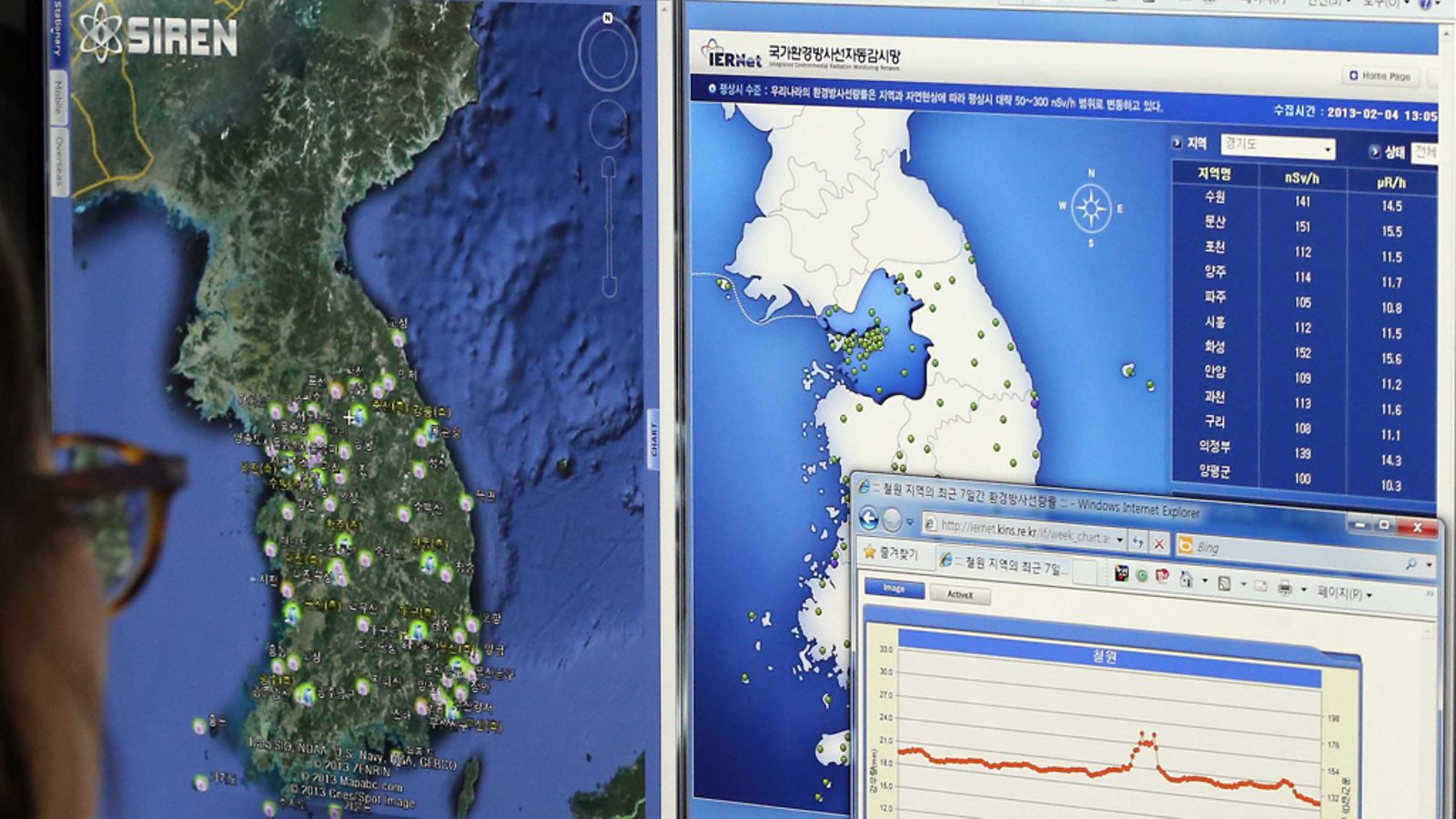Open the Overseas side tab in SIREN
Screen dimensions: 1456x819
(60, 162)
